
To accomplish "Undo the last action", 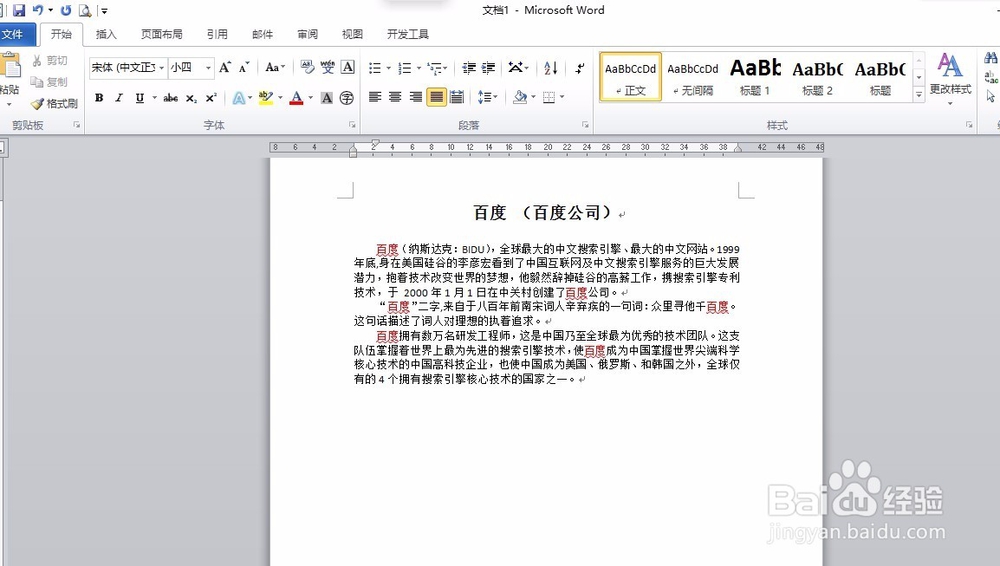I will coord(38,10).
